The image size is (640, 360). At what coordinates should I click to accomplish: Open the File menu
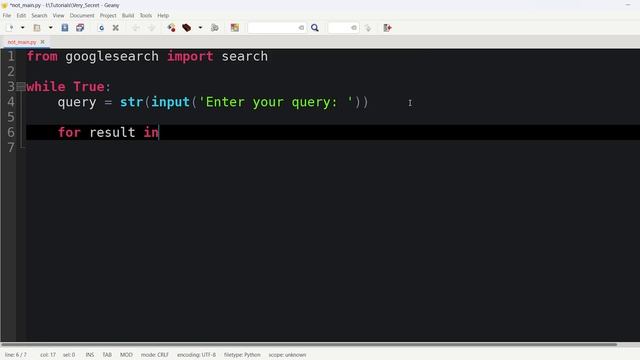pos(7,16)
